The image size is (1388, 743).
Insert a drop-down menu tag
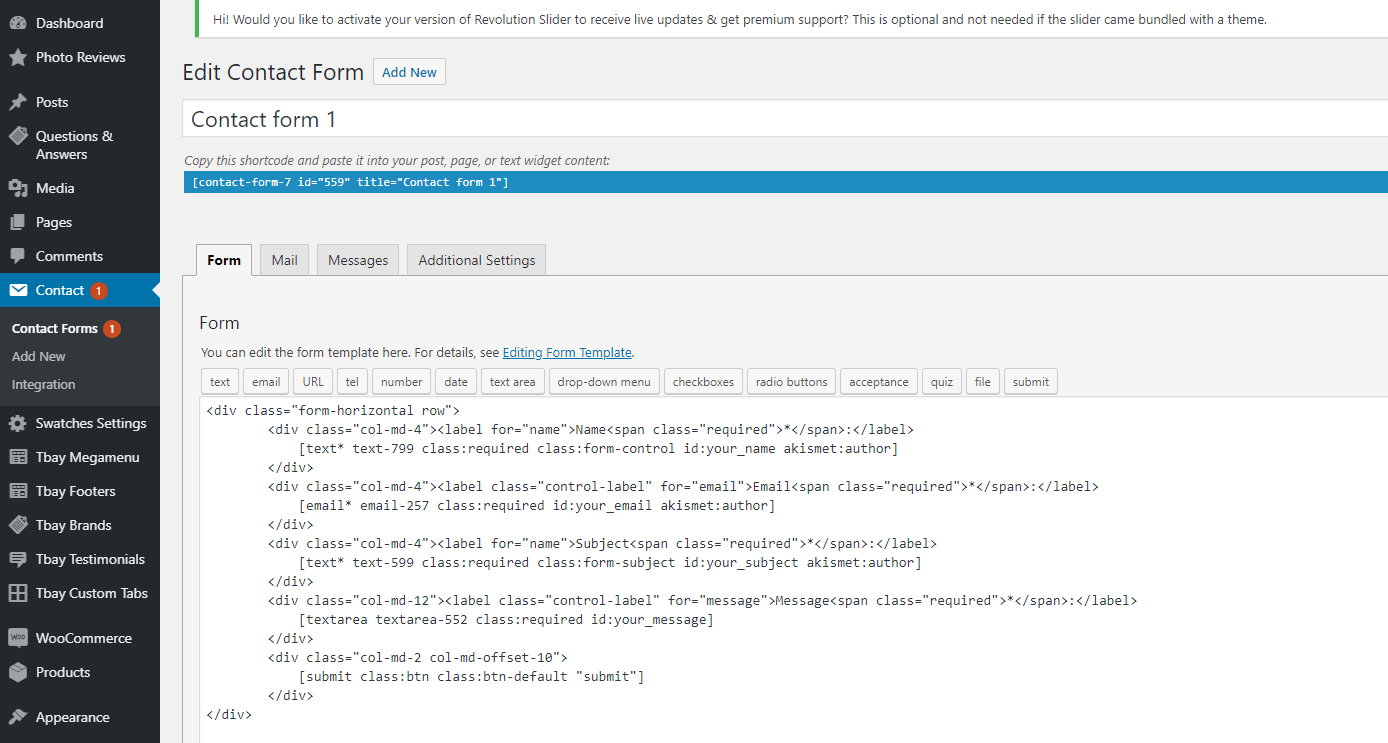pyautogui.click(x=604, y=381)
